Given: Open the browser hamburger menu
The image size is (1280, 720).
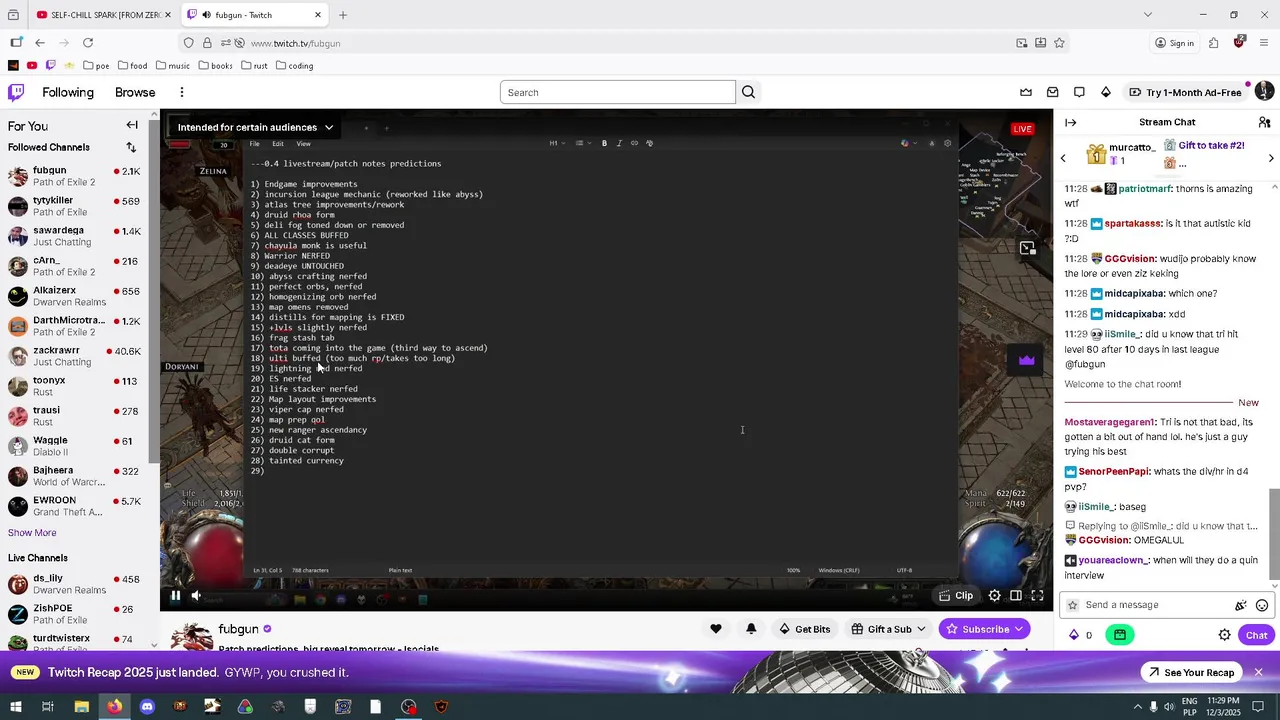Looking at the screenshot, I should tap(1265, 43).
